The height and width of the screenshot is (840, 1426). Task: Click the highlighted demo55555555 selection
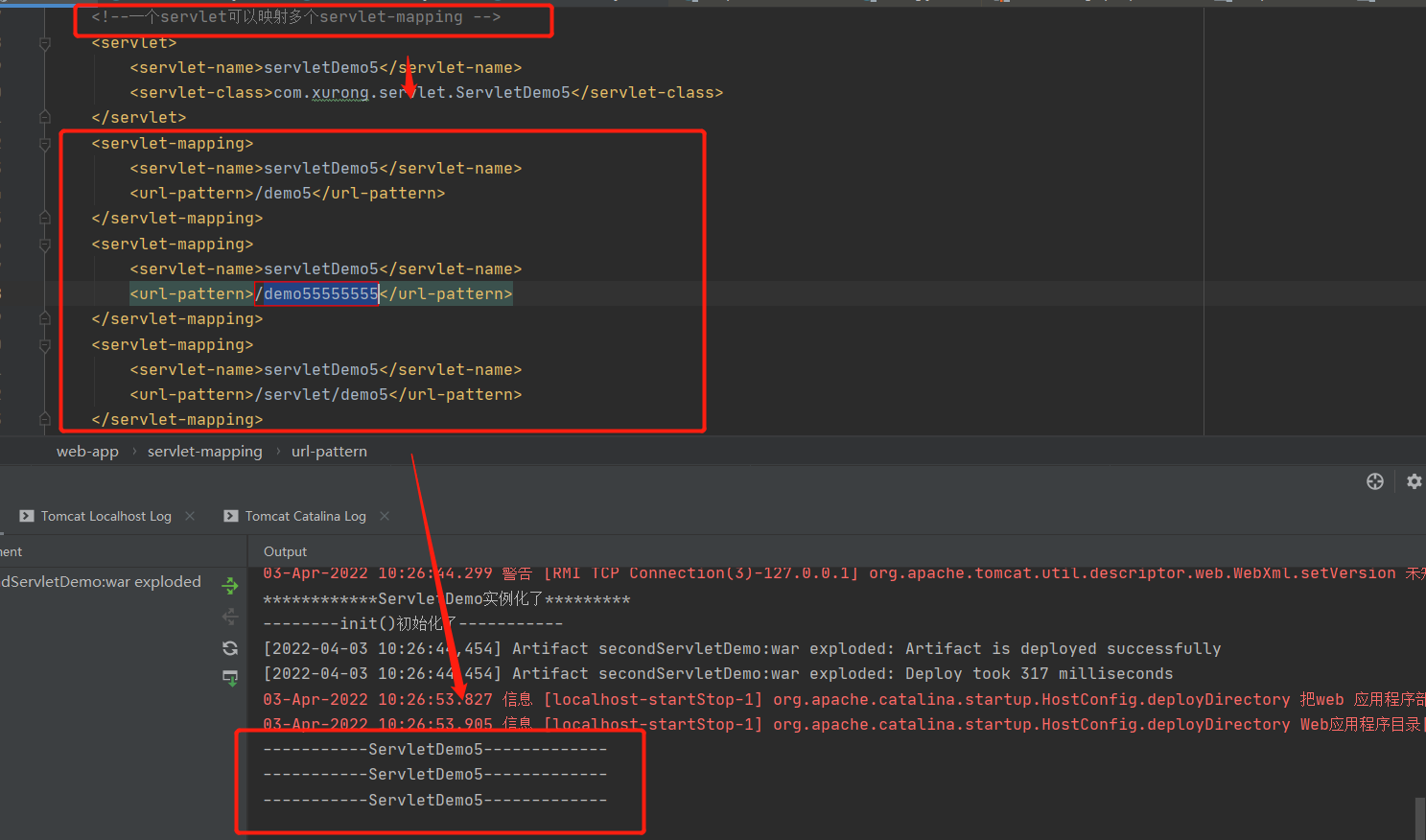[321, 293]
